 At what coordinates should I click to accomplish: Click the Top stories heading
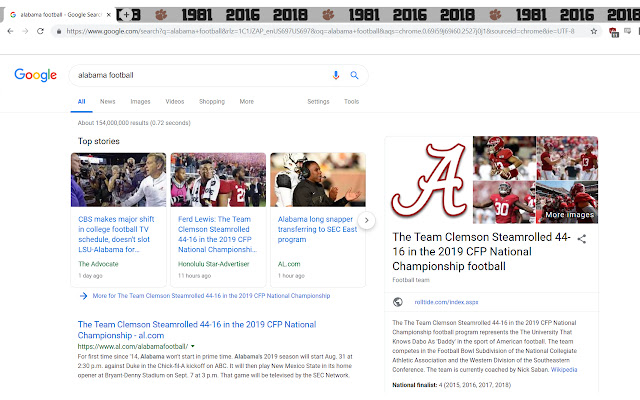[x=99, y=141]
